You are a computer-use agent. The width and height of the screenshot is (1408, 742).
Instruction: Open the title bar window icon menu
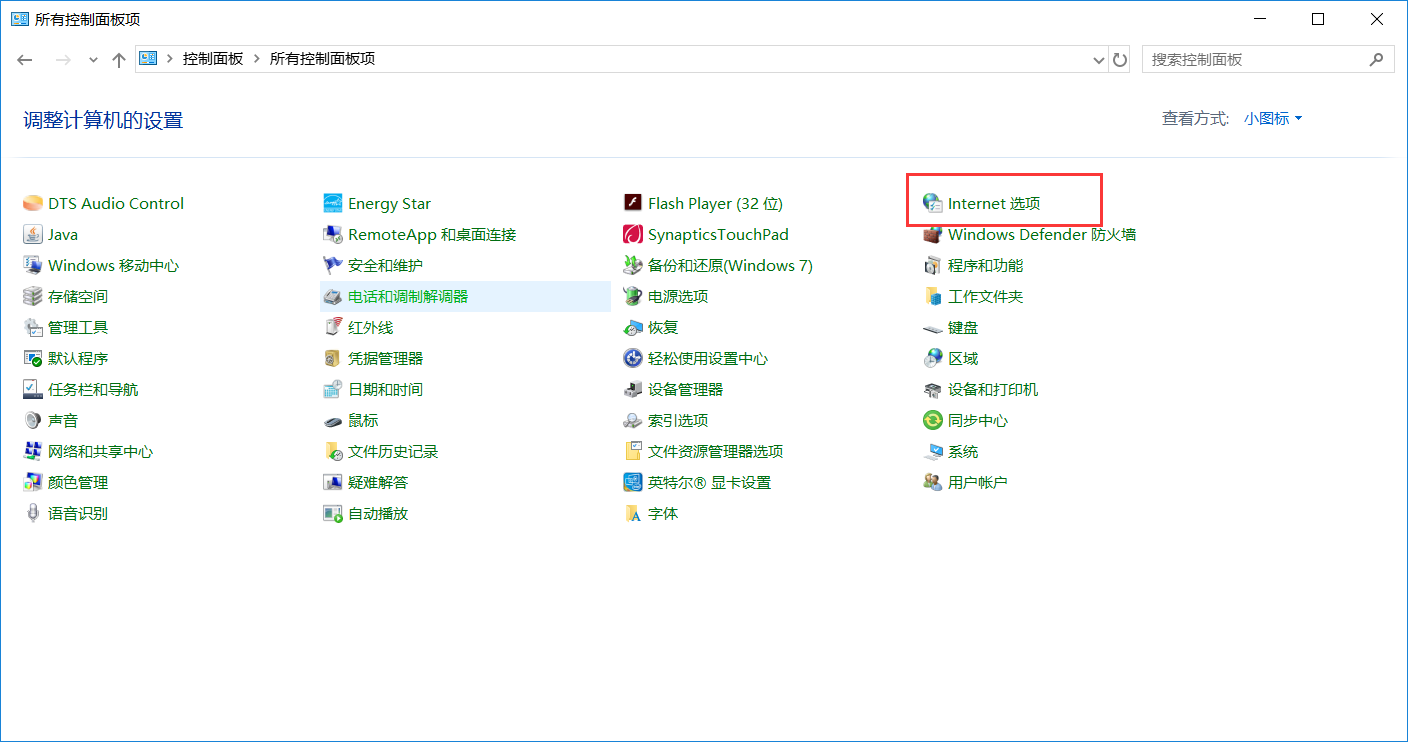[20, 19]
